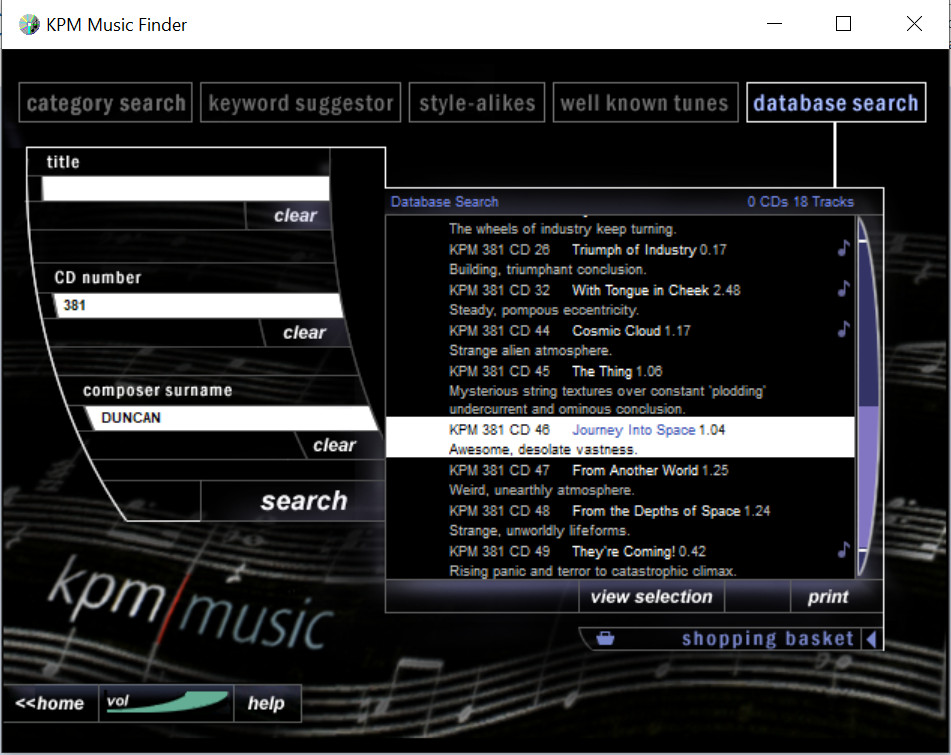
Task: Select From the Depths of Space track
Action: (x=656, y=511)
